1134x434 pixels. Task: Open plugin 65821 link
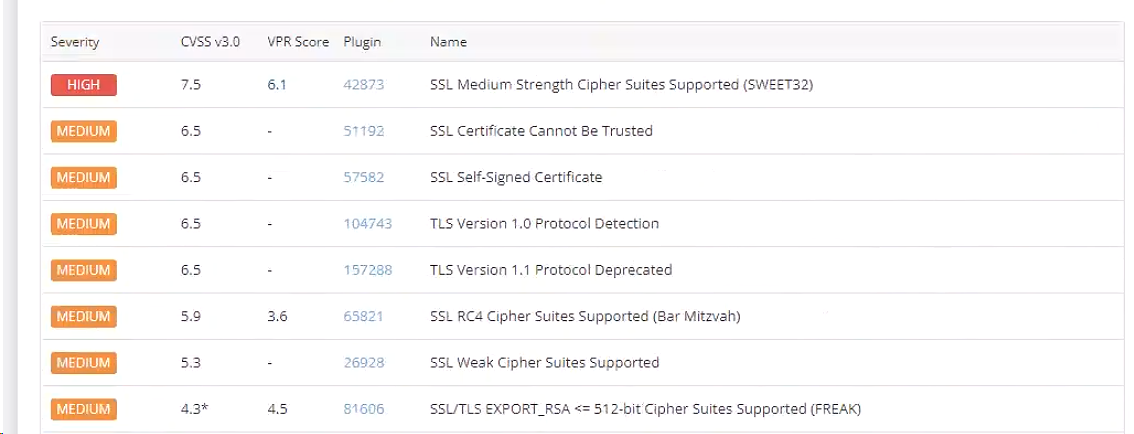point(363,316)
